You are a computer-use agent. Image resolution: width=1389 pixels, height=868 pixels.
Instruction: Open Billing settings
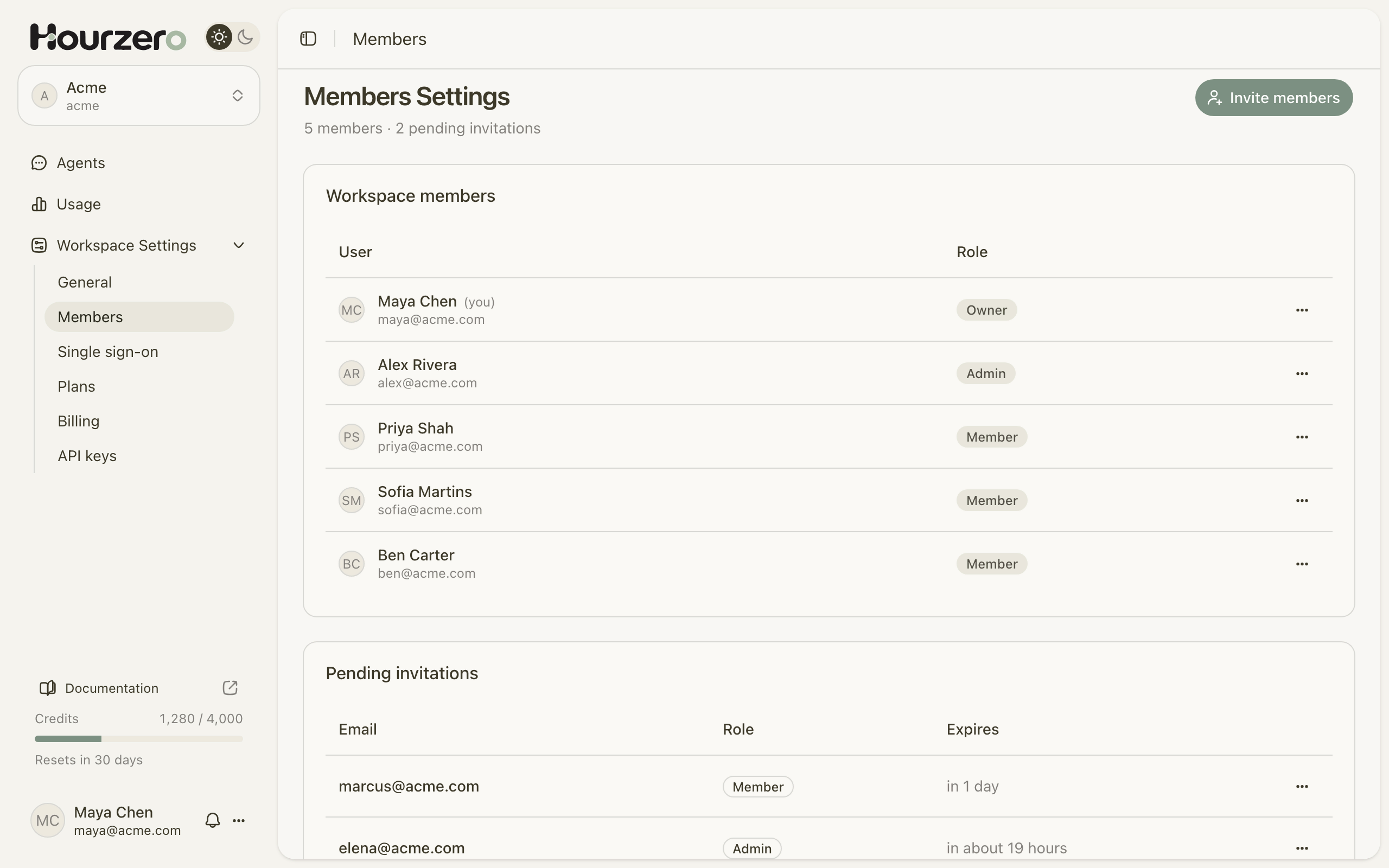(x=139, y=422)
